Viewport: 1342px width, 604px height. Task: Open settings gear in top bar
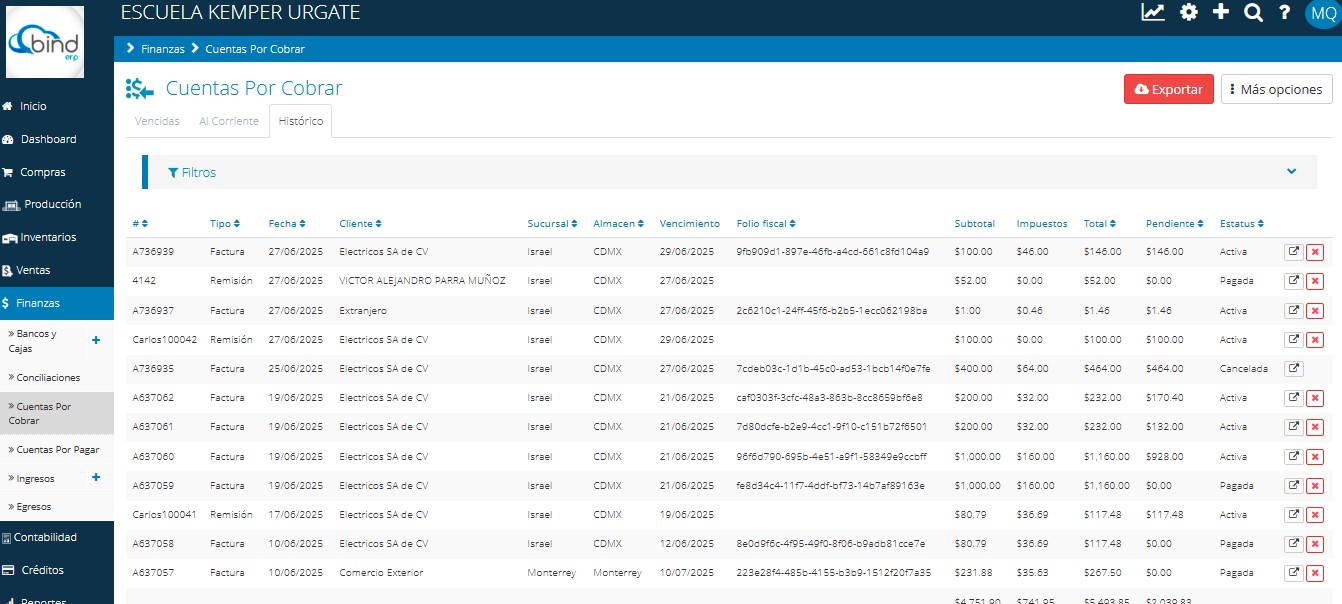pyautogui.click(x=1189, y=13)
